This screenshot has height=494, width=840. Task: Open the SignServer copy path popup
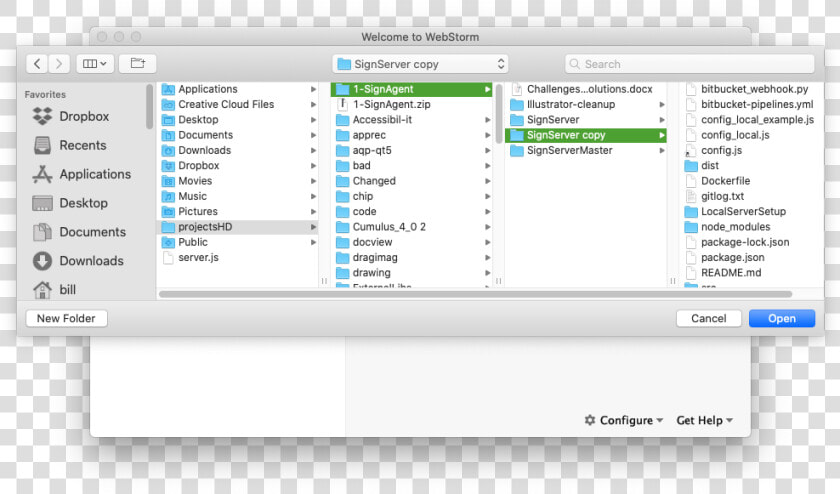coord(420,64)
